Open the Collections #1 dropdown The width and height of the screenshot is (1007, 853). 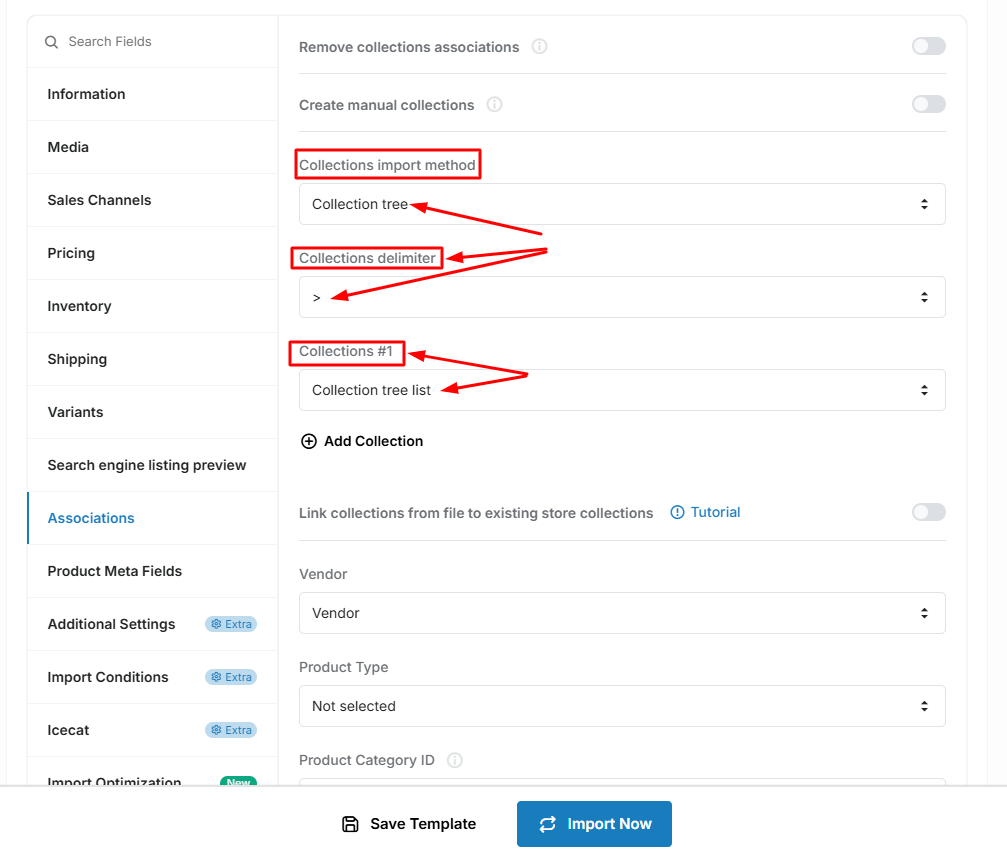pyautogui.click(x=622, y=390)
